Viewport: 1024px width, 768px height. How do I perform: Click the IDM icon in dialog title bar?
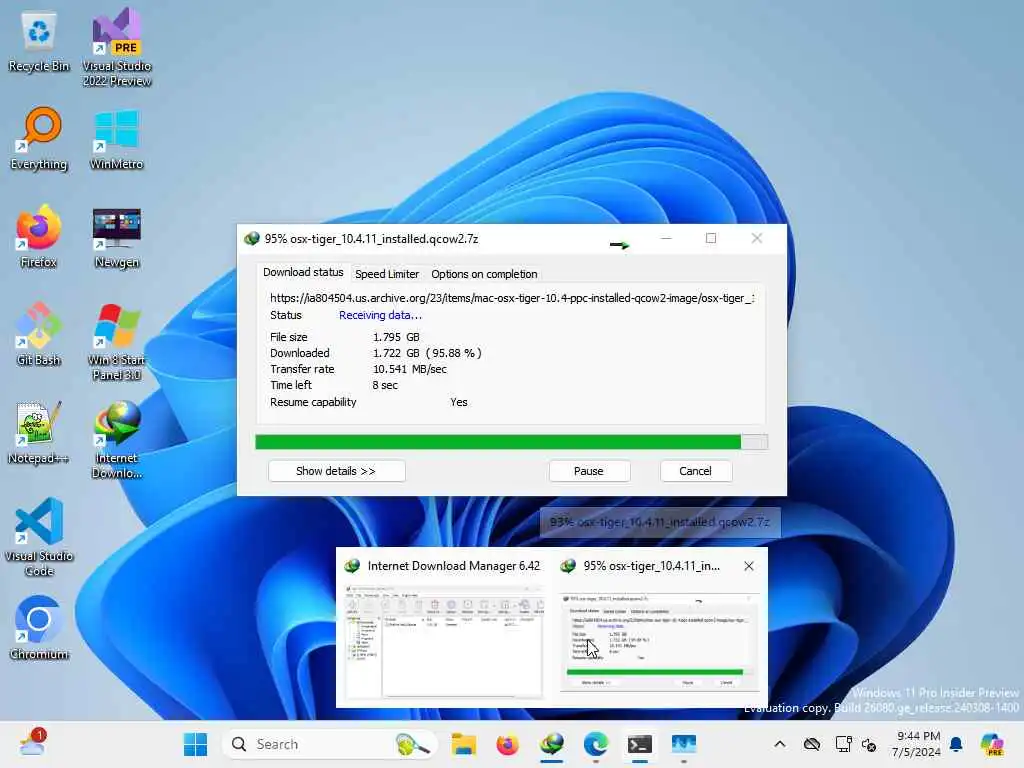(251, 239)
